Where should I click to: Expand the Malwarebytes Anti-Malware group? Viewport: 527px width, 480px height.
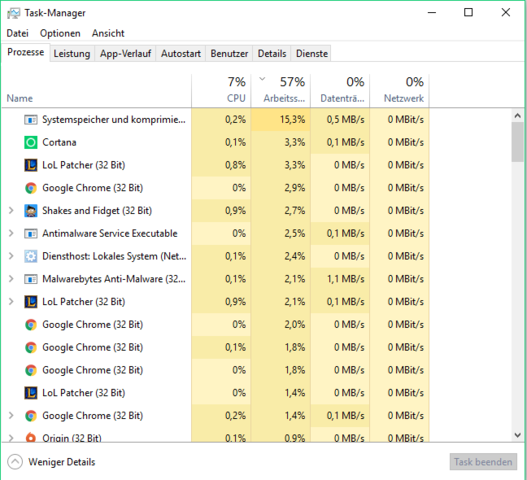[11, 279]
